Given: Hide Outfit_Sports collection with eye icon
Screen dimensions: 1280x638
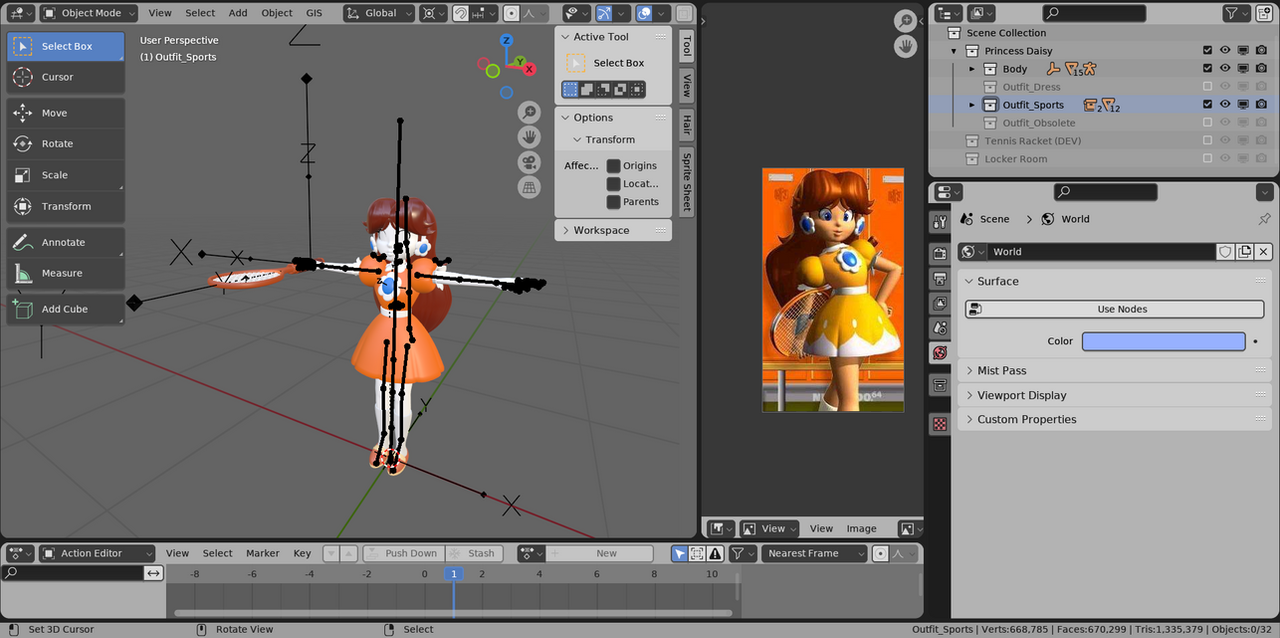Looking at the screenshot, I should [x=1225, y=105].
